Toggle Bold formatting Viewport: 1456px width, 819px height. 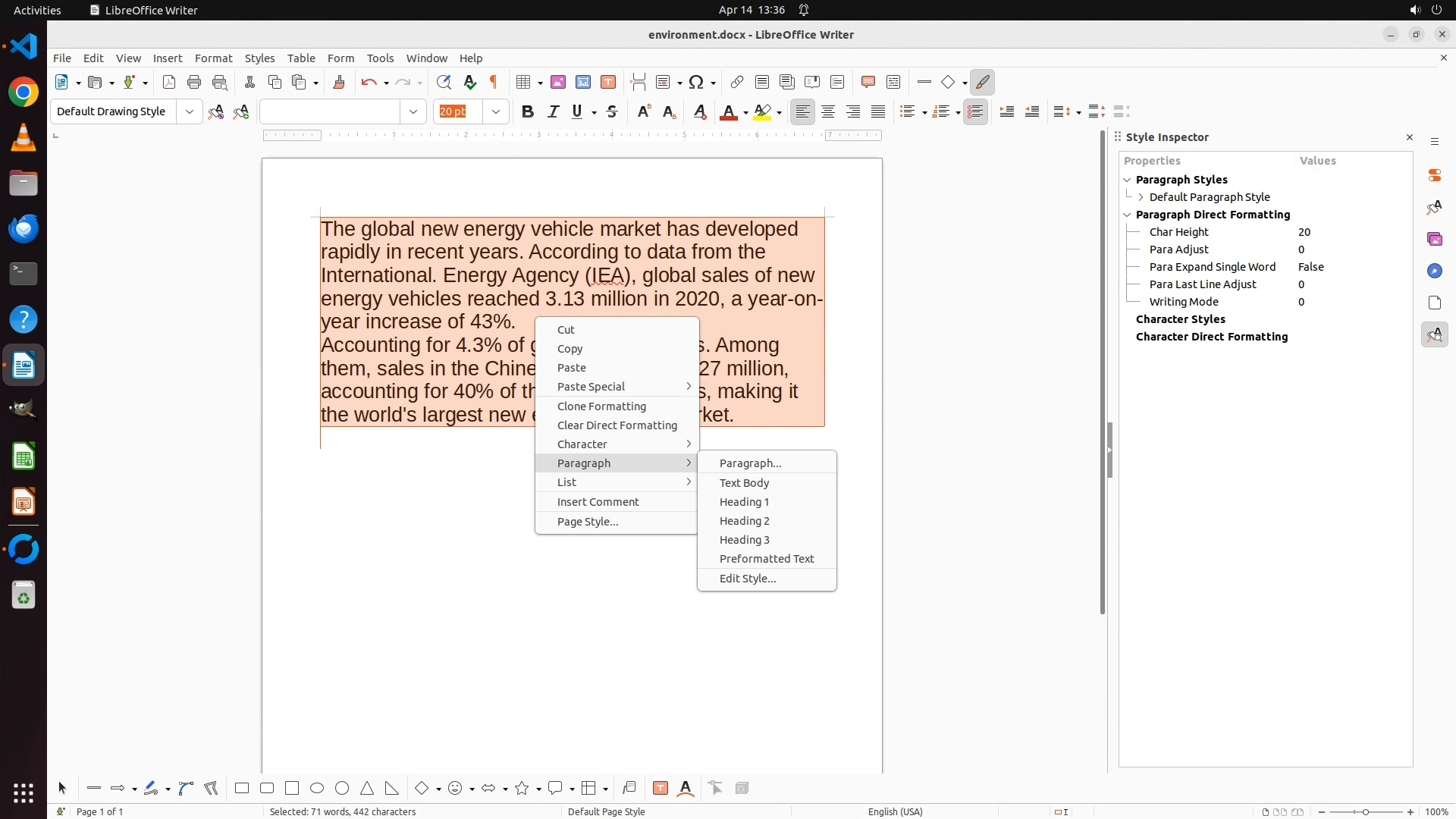click(x=528, y=112)
